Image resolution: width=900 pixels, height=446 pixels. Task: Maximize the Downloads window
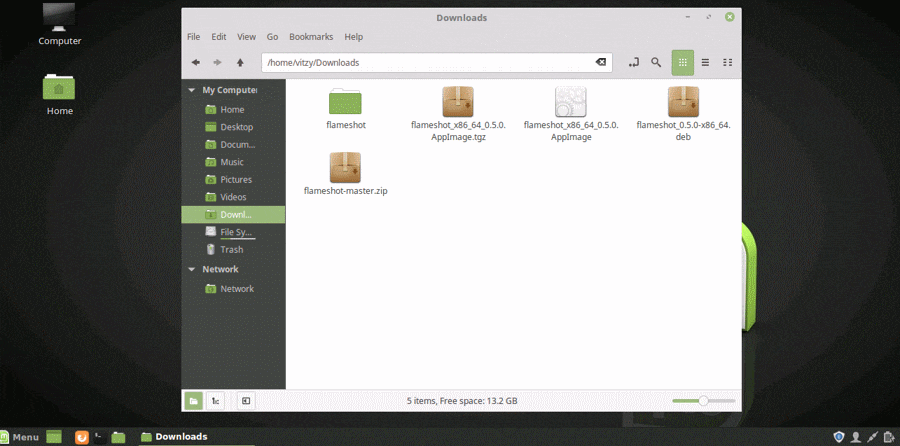click(709, 17)
